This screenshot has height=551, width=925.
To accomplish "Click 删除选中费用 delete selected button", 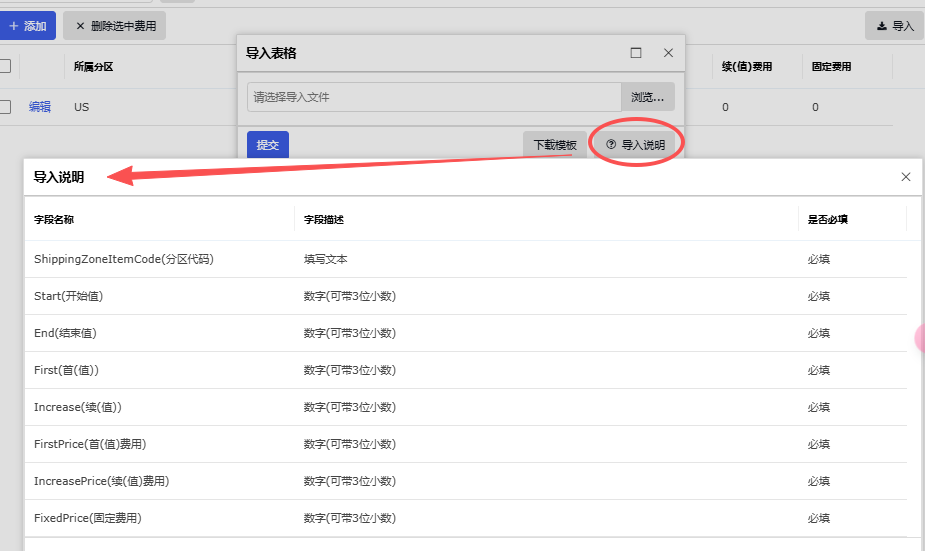I will (115, 26).
